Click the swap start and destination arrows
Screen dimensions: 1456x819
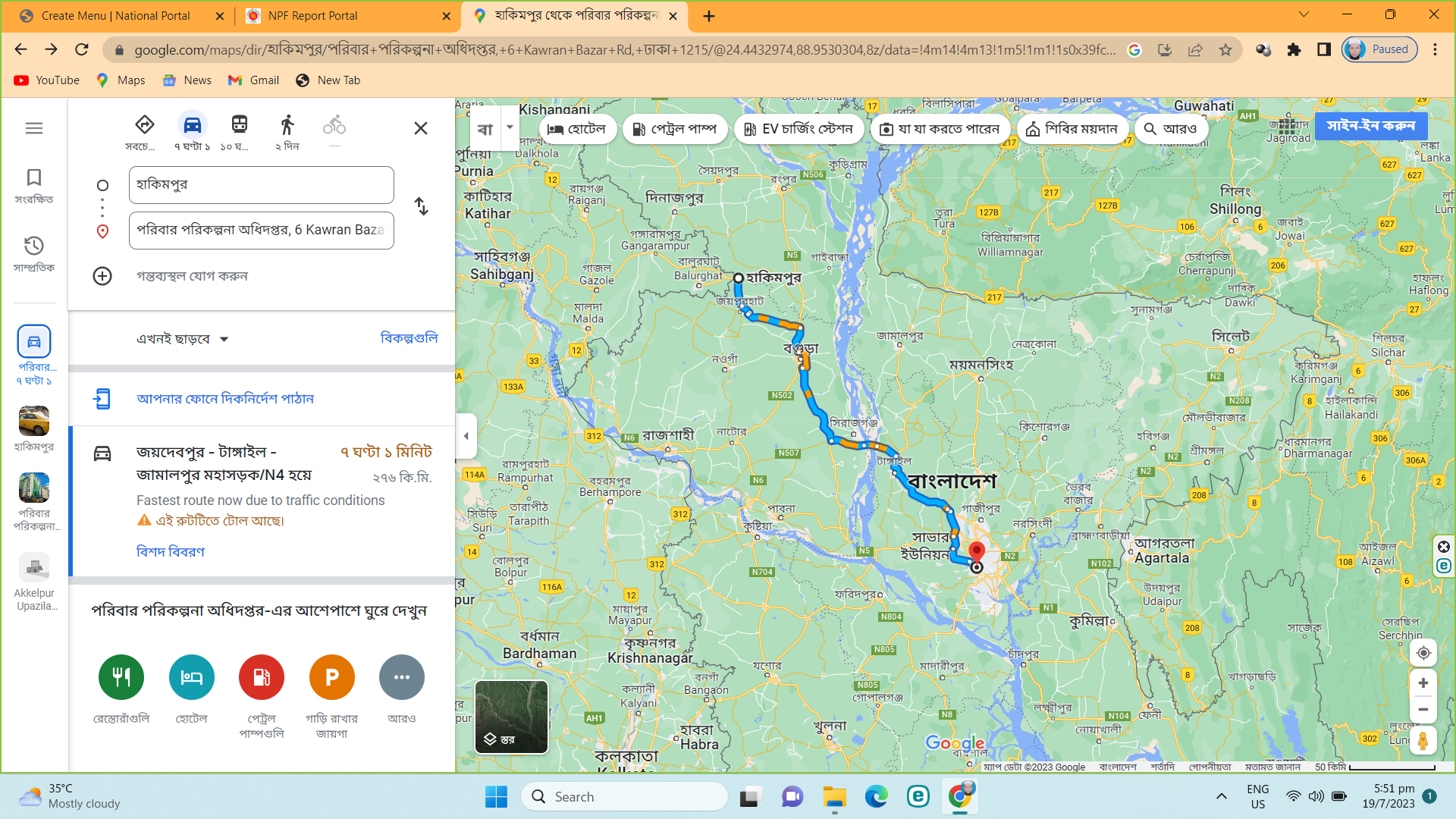point(421,206)
